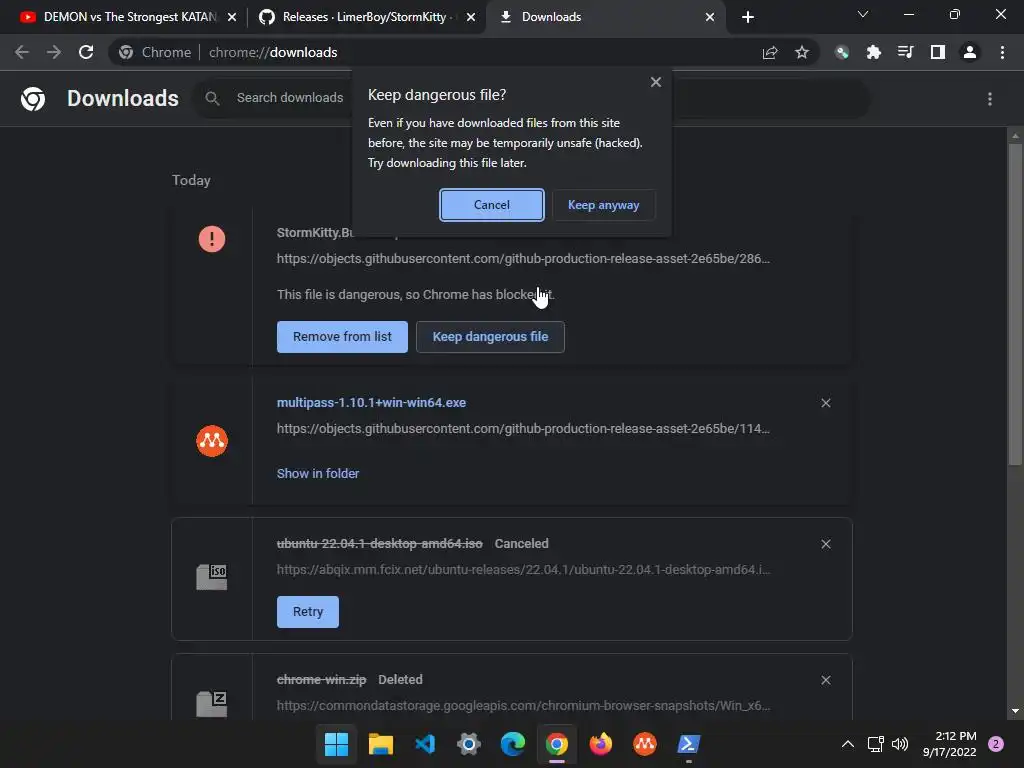Image resolution: width=1024 pixels, height=768 pixels.
Task: Click Remove from list for StormKitty
Action: (342, 337)
